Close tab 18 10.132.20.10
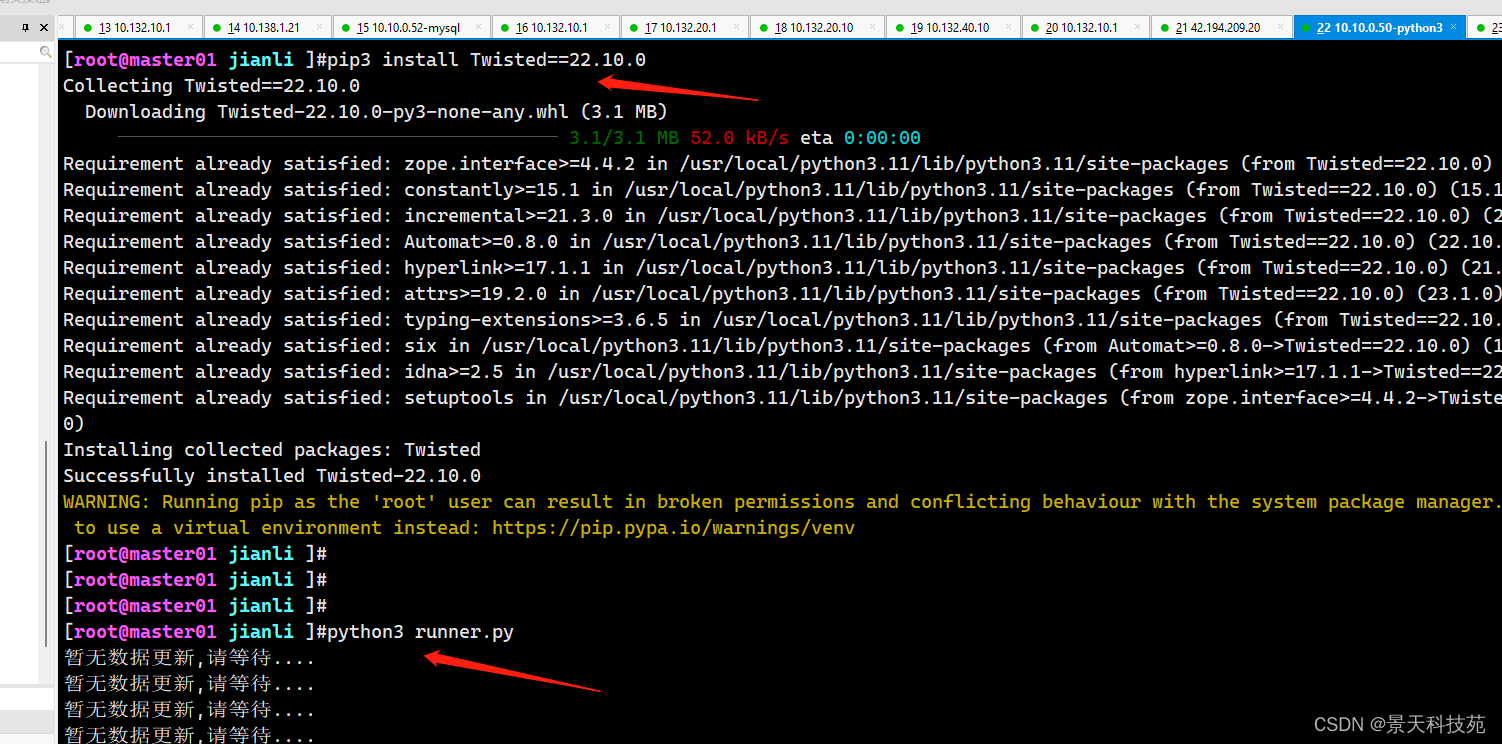 (873, 27)
